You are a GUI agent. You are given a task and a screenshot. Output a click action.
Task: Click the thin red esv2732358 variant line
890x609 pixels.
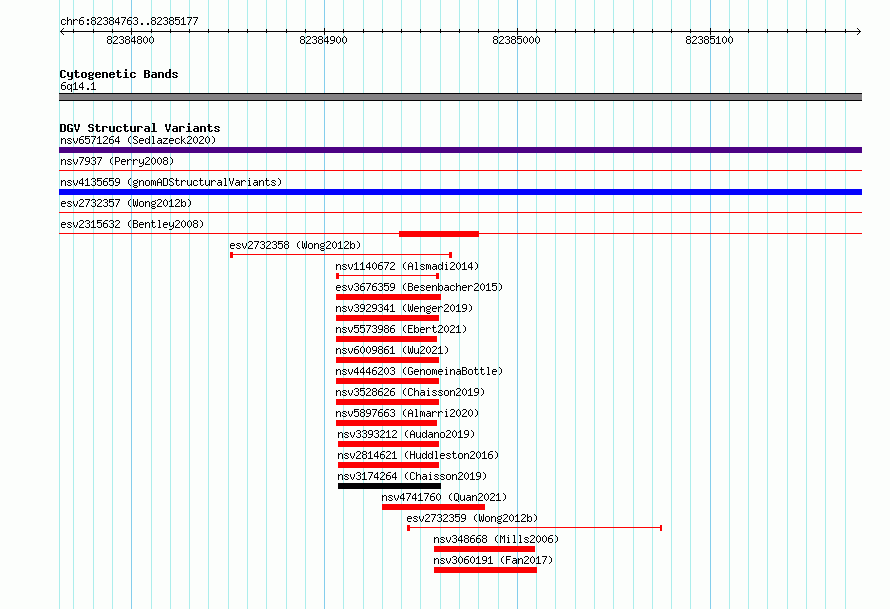pos(341,255)
